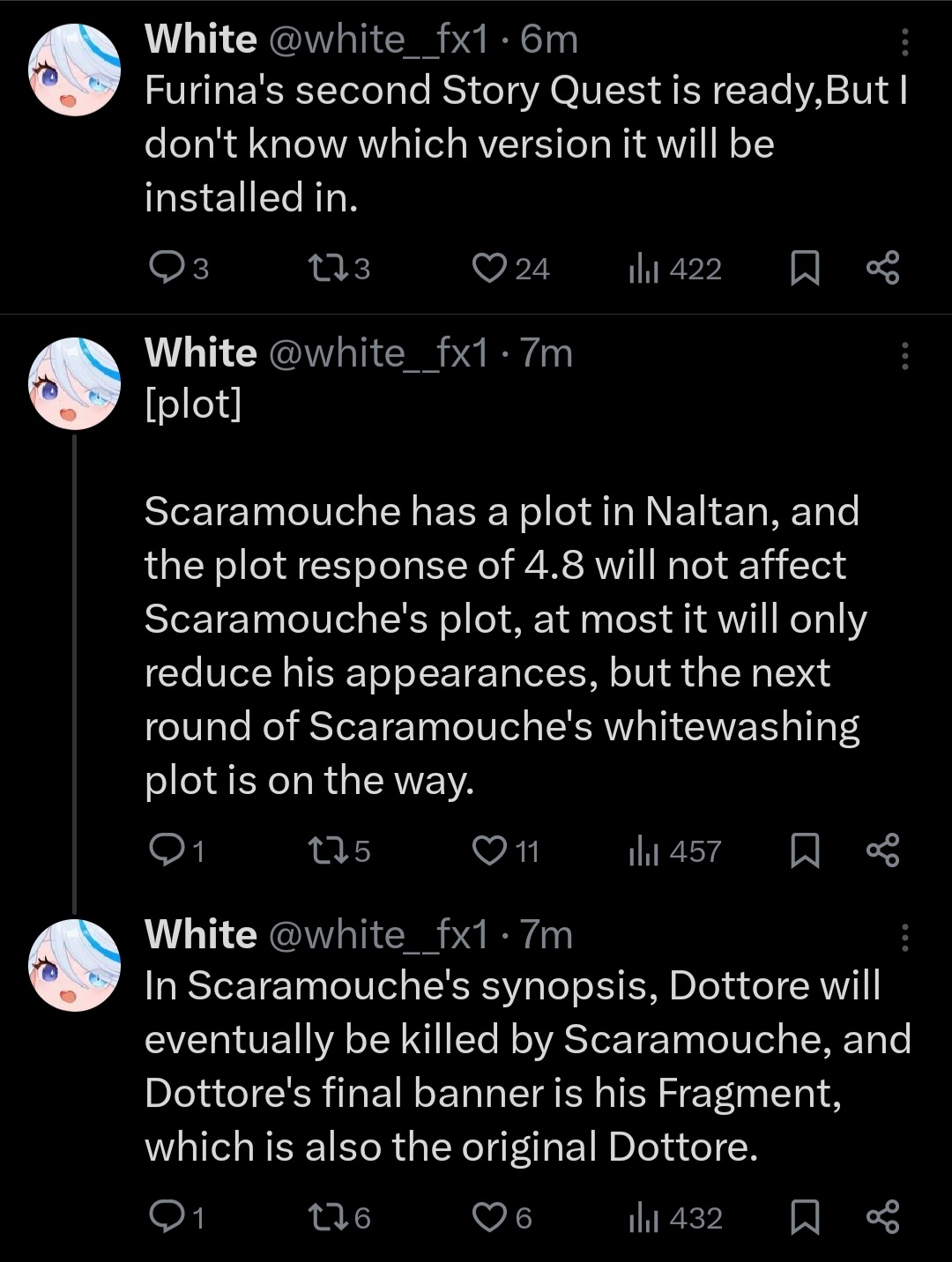Share the Scaramouche Naltan plot tweet
The width and height of the screenshot is (952, 1262).
882,850
